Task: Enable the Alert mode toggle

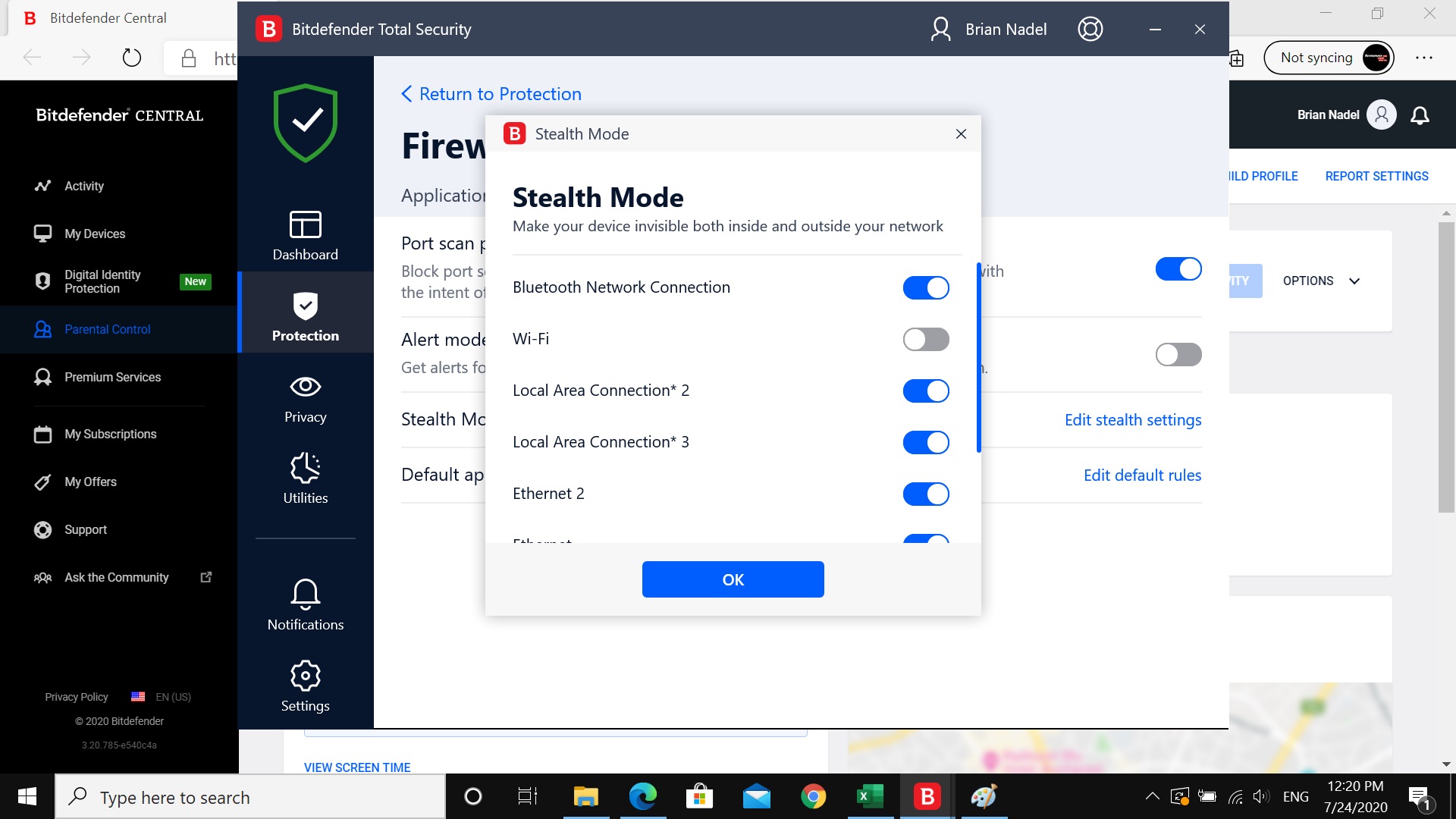Action: point(1178,354)
